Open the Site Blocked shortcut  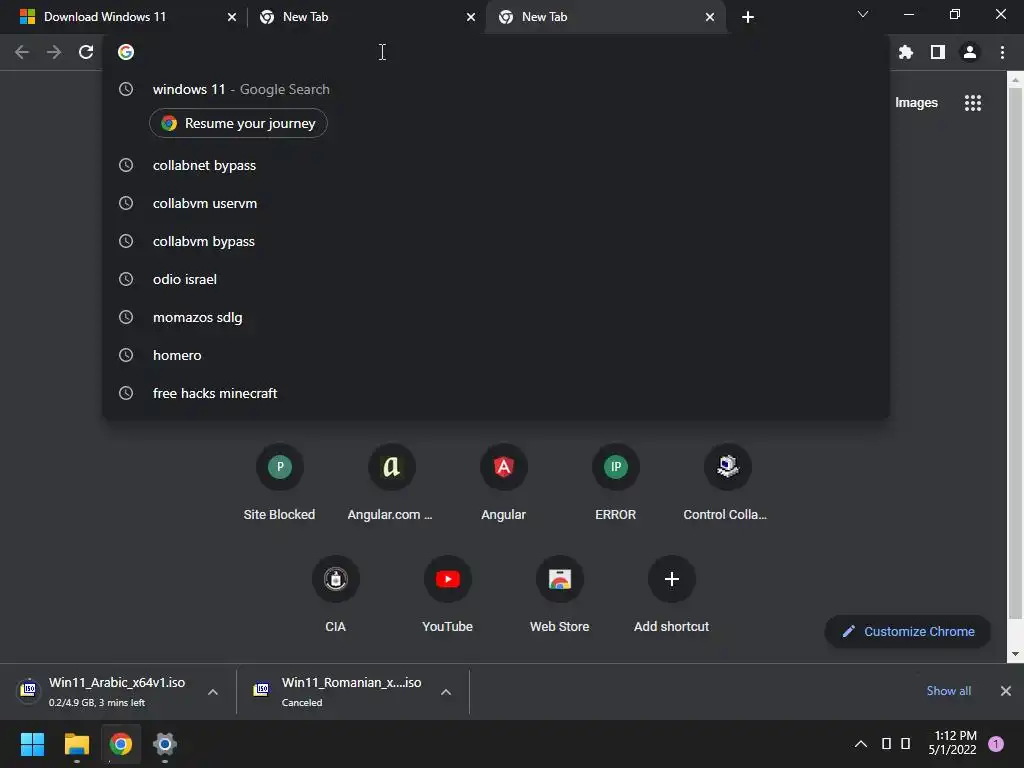[280, 483]
